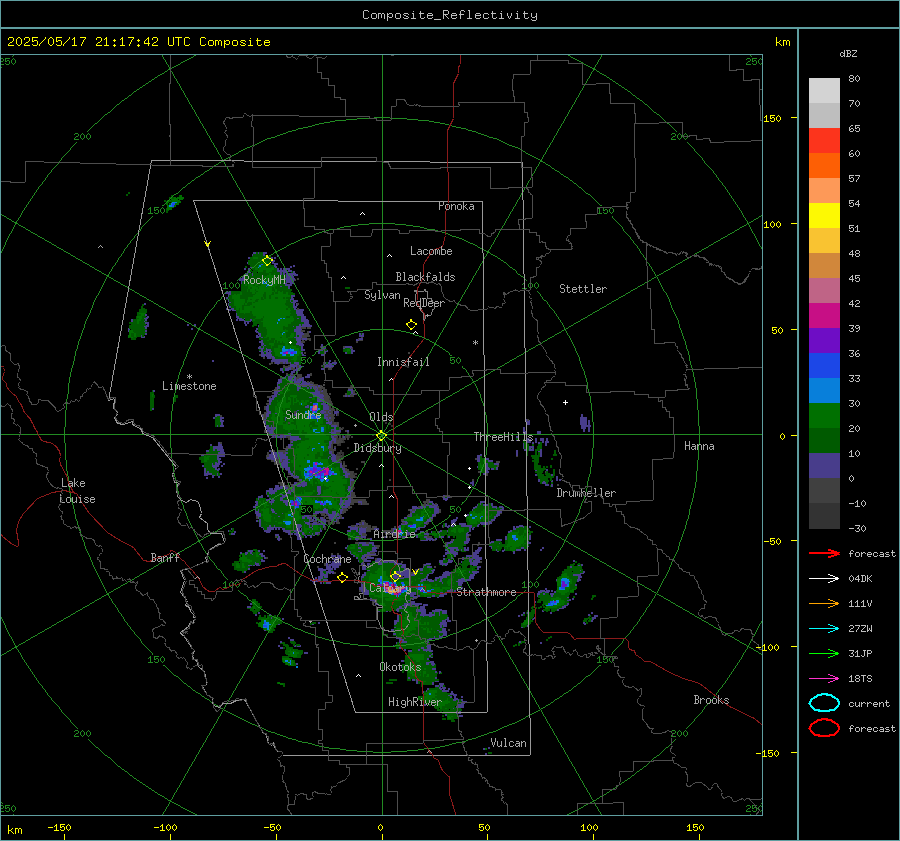Viewport: 900px width, 841px height.
Task: Select the dark orange 60–57 dBZ swatch
Action: 824,166
